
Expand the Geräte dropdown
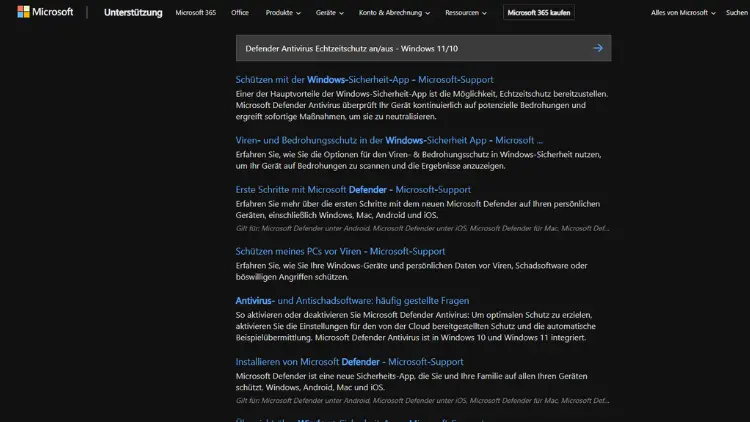[330, 12]
